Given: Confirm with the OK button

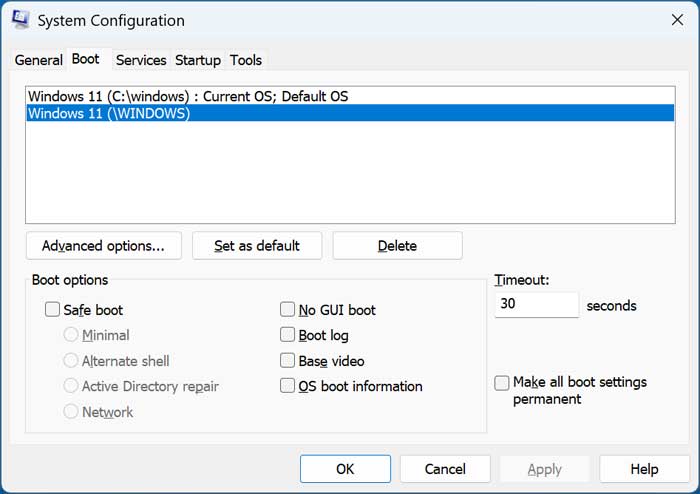Looking at the screenshot, I should (x=346, y=469).
